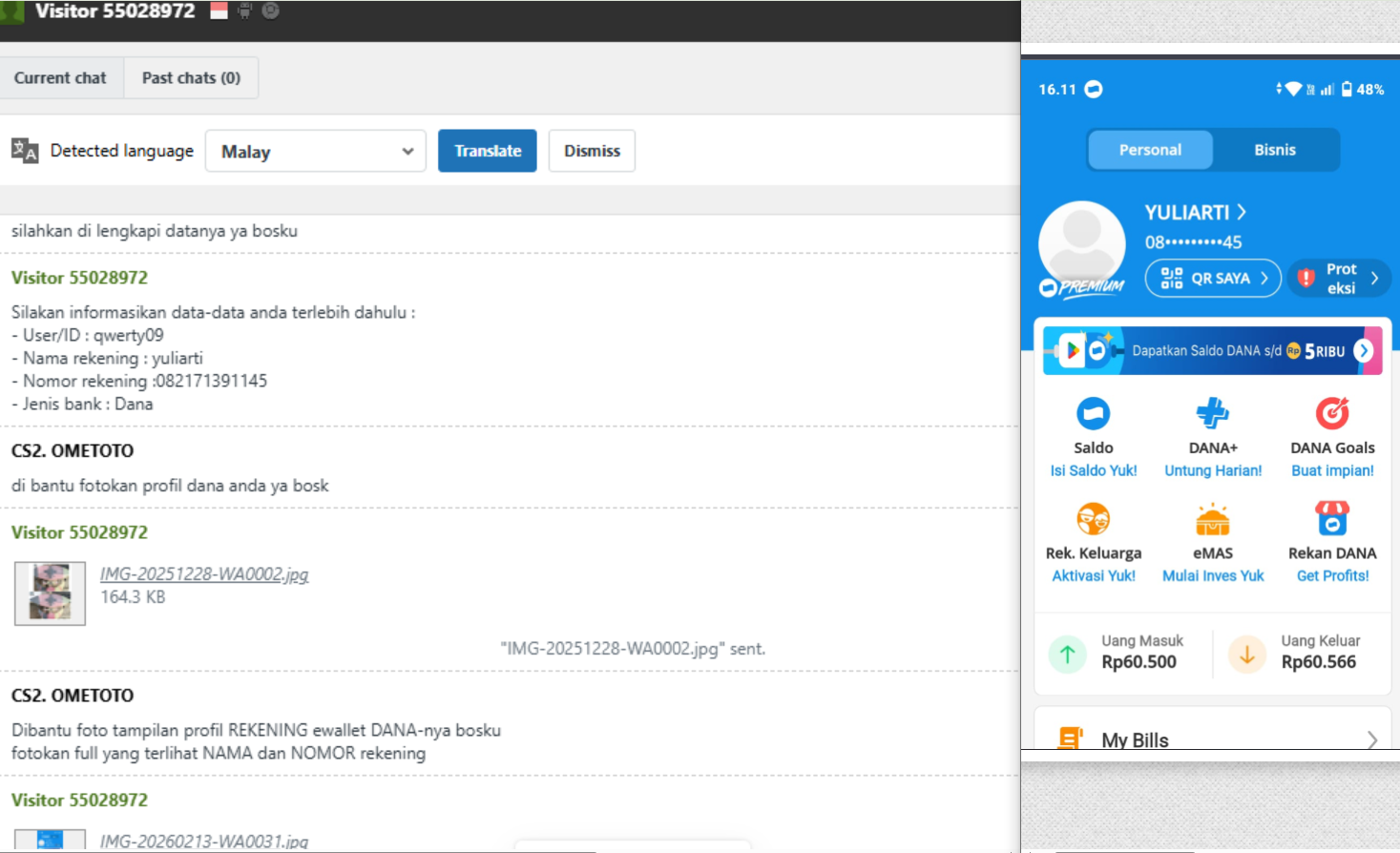Click the PREMIUM badge under the avatar
This screenshot has height=853, width=1400.
(1082, 286)
